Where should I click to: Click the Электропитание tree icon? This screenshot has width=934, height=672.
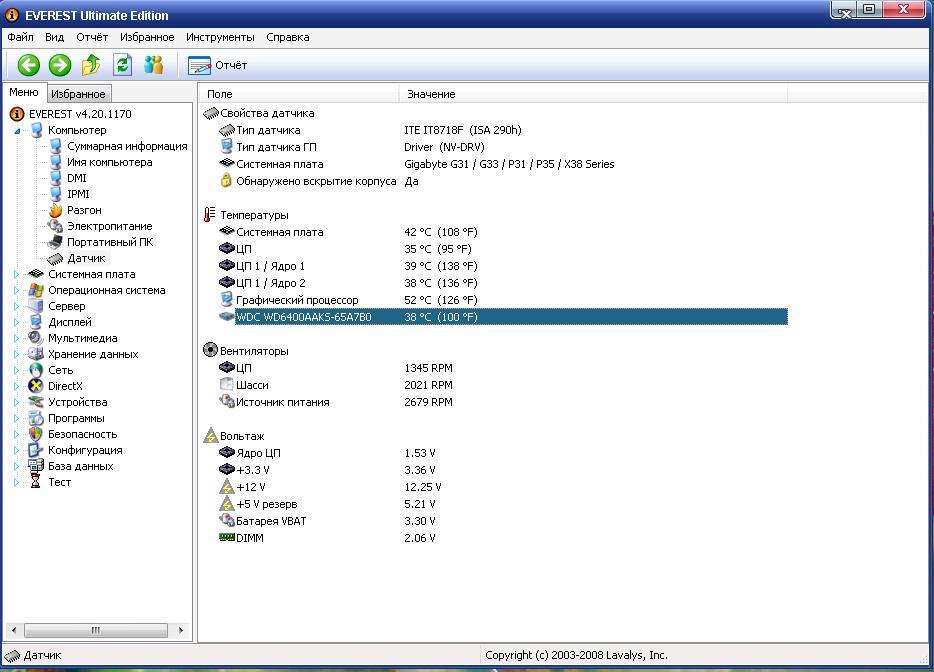point(55,226)
